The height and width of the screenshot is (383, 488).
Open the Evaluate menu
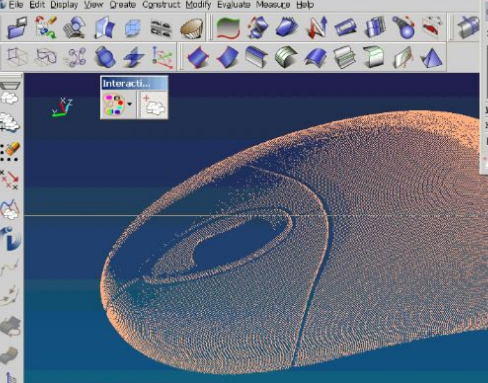point(234,5)
